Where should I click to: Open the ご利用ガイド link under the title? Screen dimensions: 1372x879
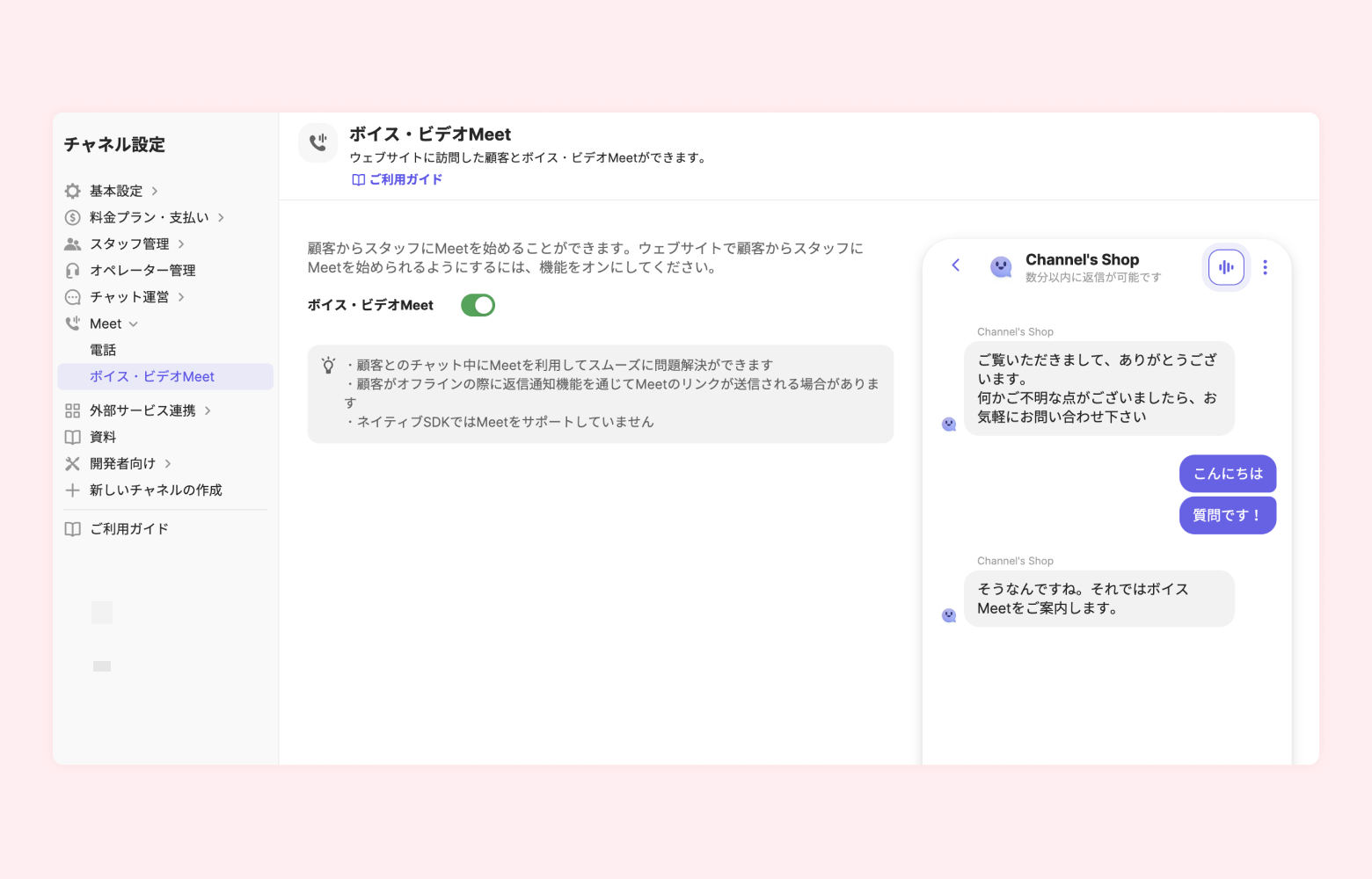[398, 179]
